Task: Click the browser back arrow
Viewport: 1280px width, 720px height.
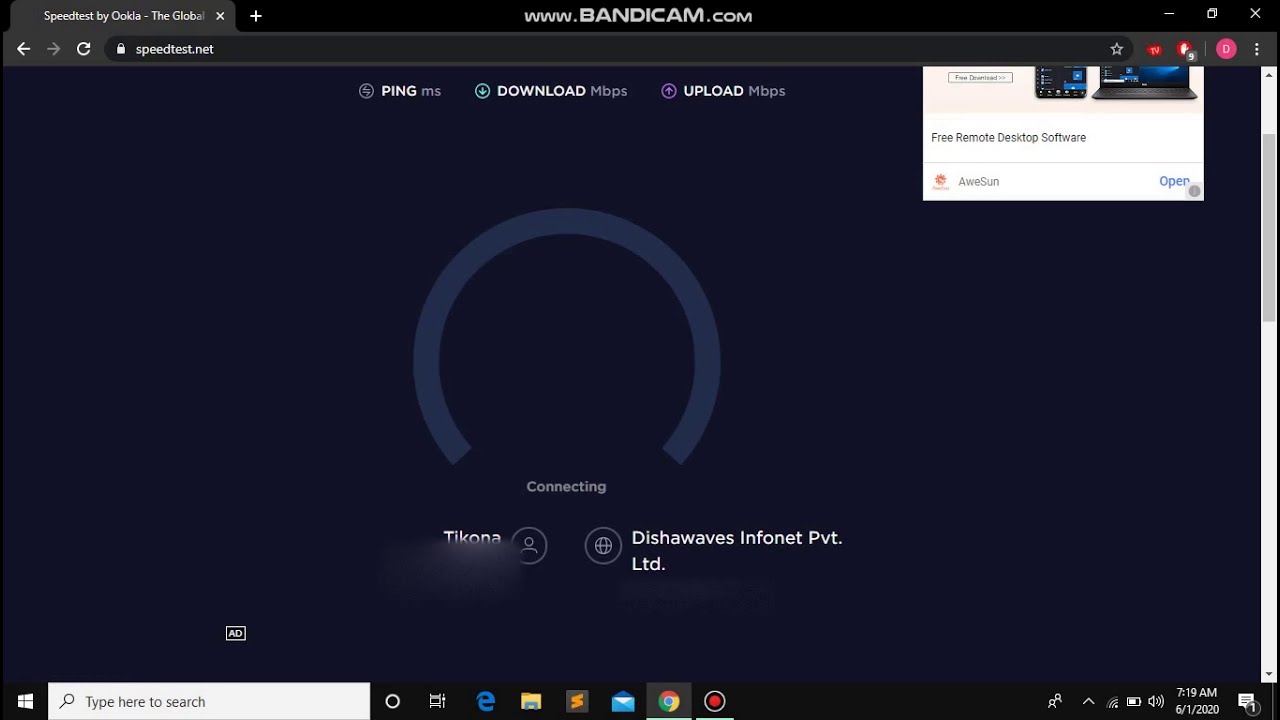Action: click(24, 49)
